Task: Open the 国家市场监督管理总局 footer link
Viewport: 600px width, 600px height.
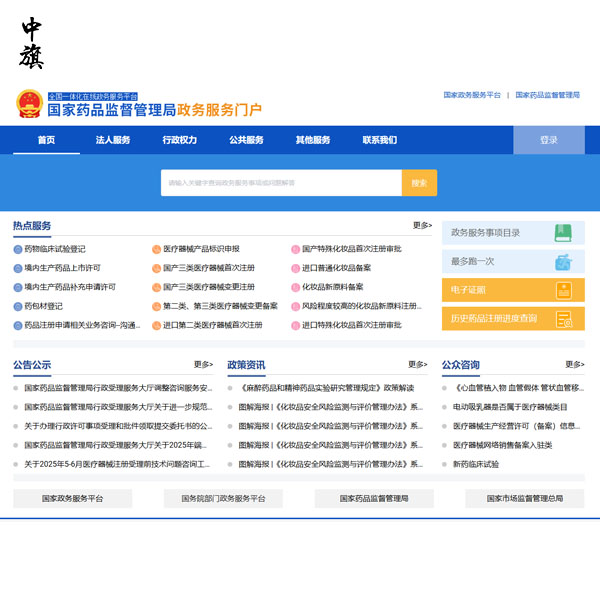Action: click(526, 498)
